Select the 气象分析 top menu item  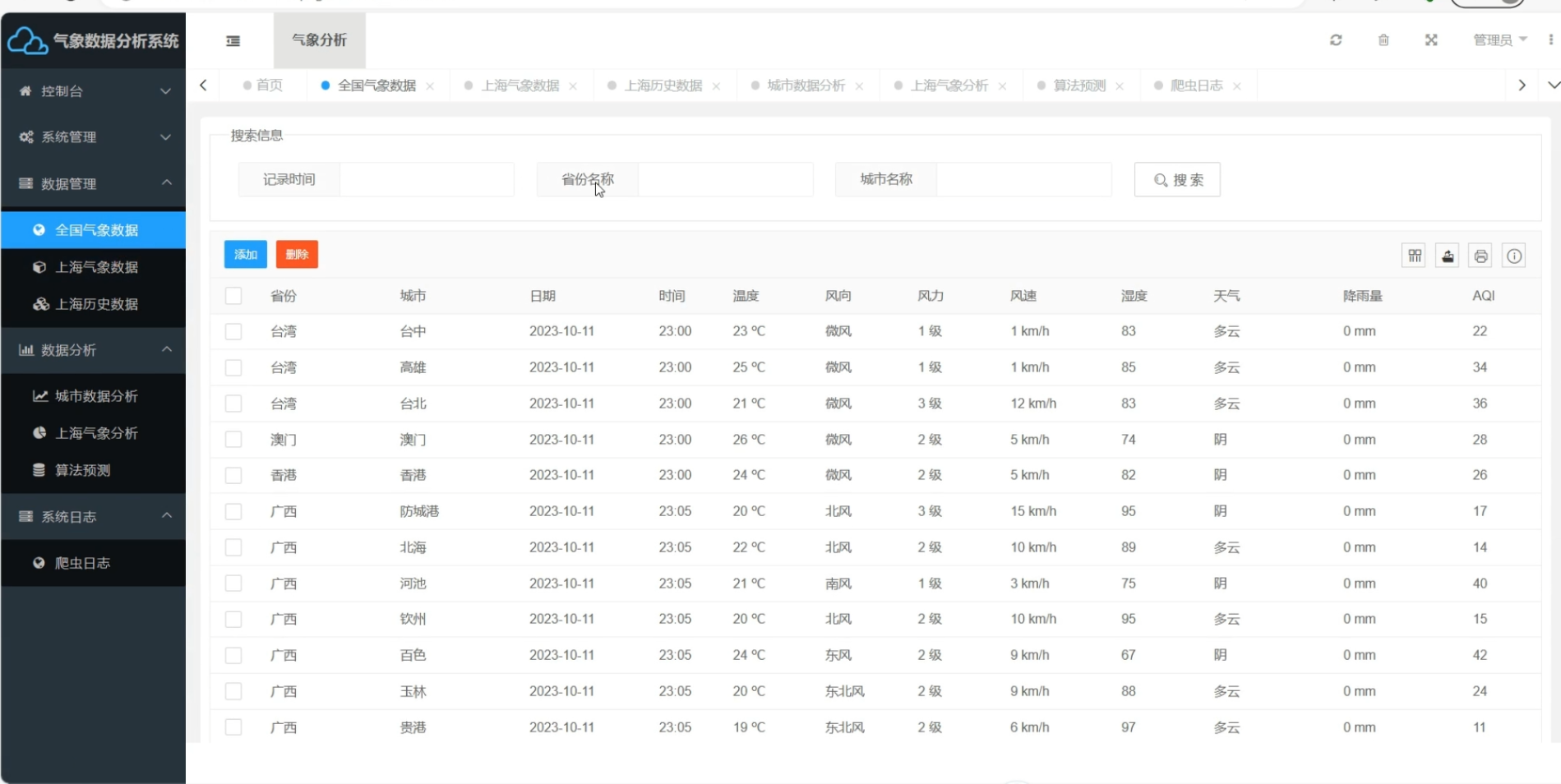(320, 40)
